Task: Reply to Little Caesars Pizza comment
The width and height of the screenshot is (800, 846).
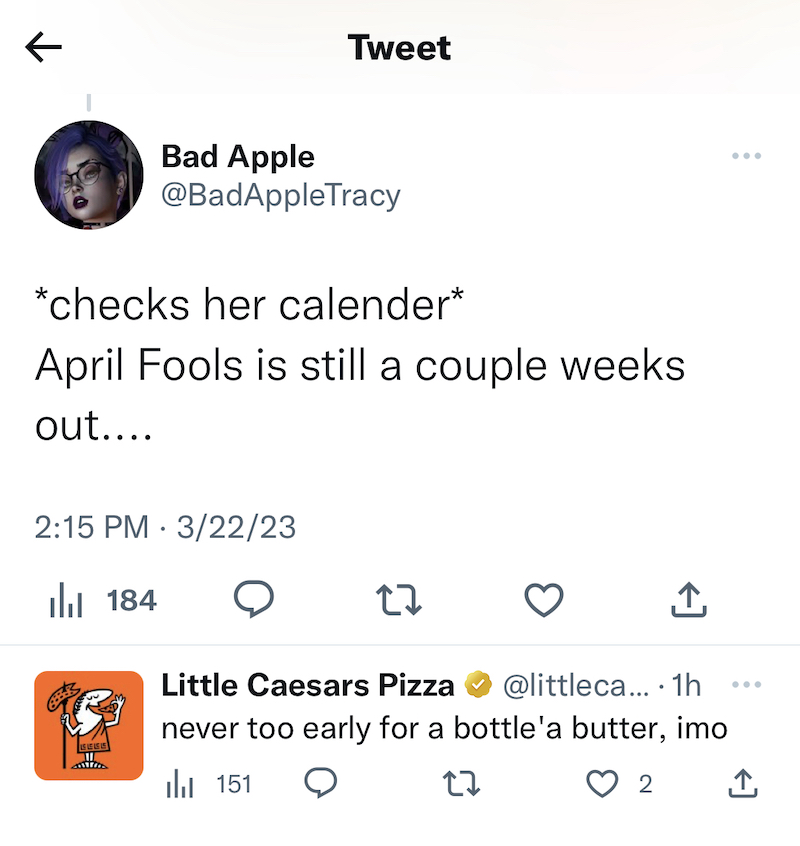Action: coord(319,785)
